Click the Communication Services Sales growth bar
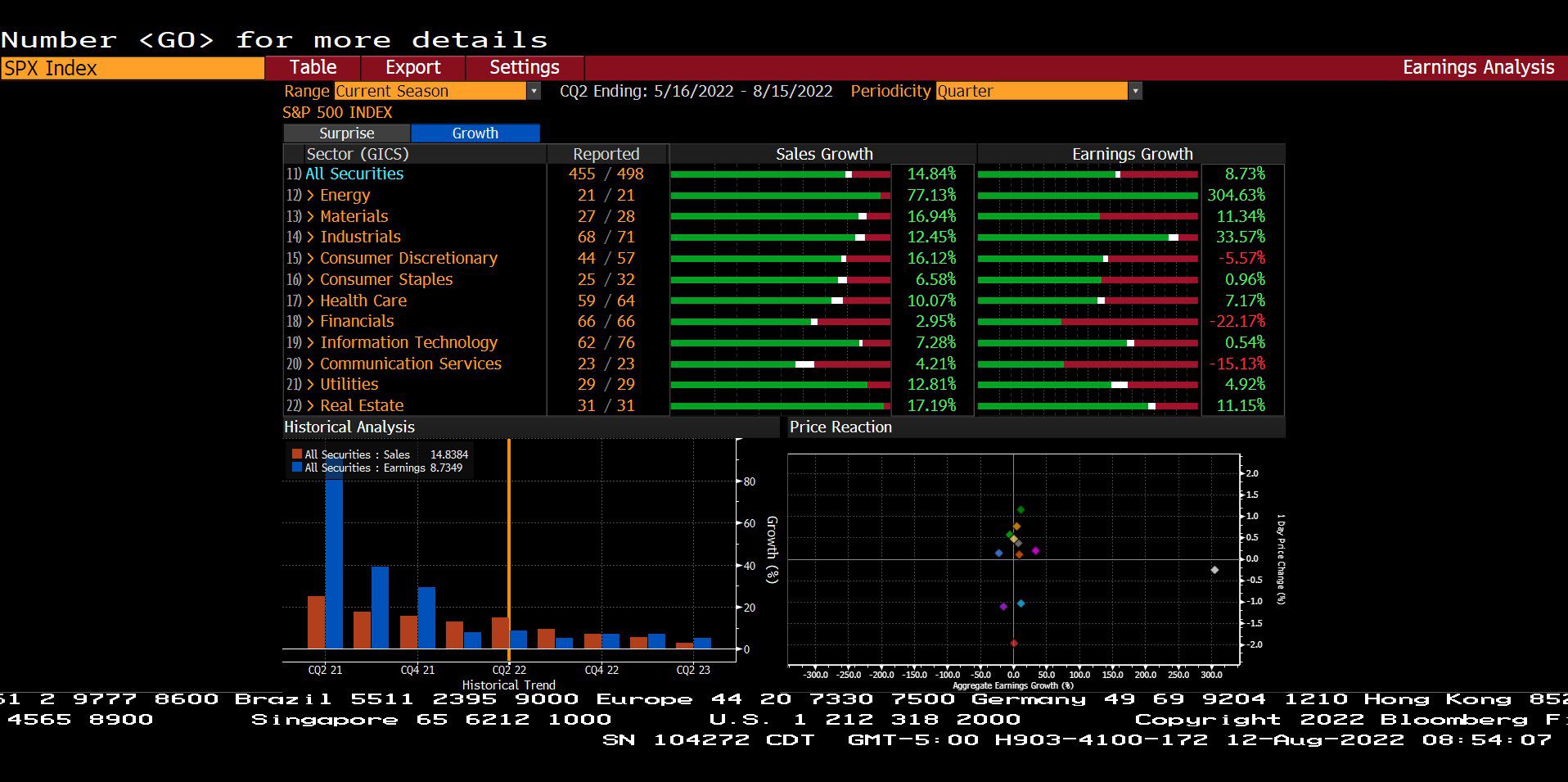The height and width of the screenshot is (782, 1568). tap(781, 364)
